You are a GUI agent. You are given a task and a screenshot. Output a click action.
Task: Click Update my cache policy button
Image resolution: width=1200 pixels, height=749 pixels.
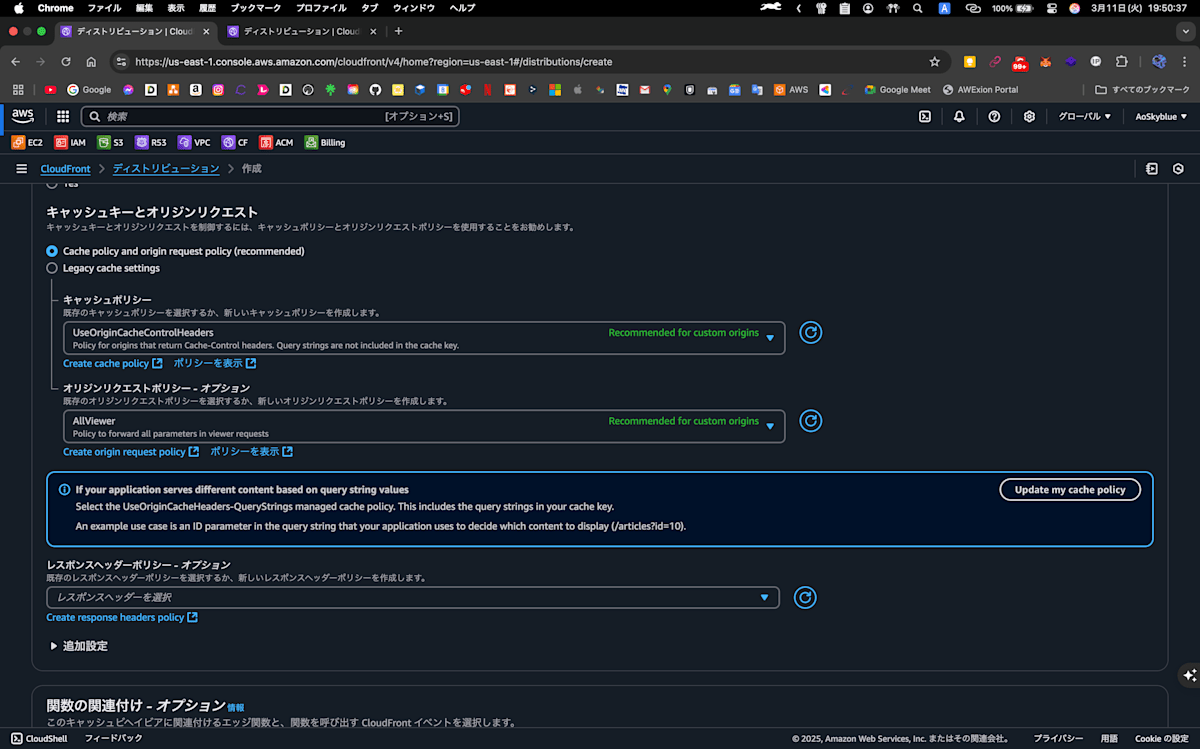tap(1070, 490)
